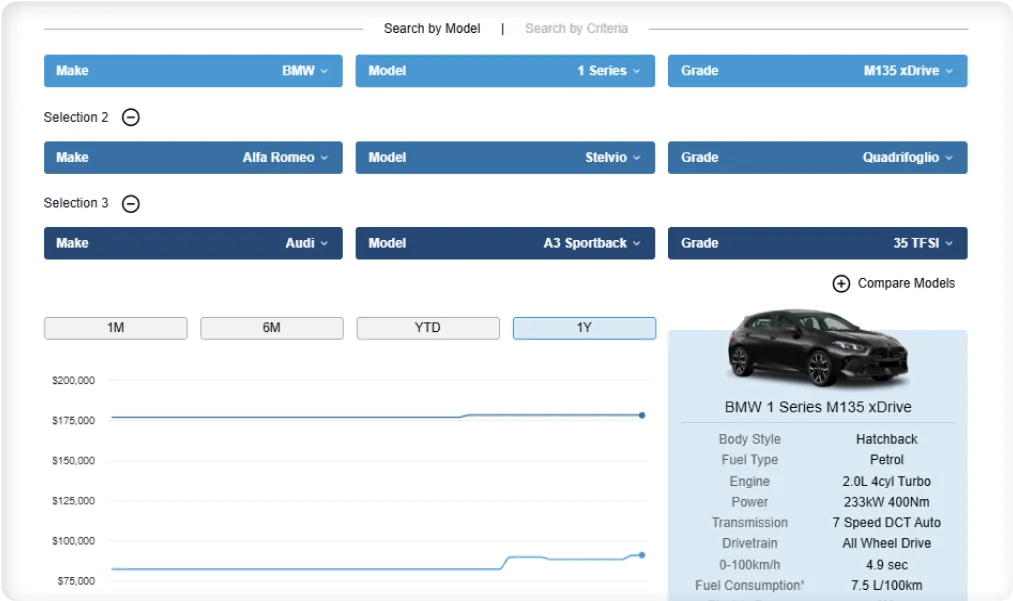This screenshot has width=1013, height=601.
Task: Click the BMW 1 Series M135 xDrive title
Action: click(818, 407)
